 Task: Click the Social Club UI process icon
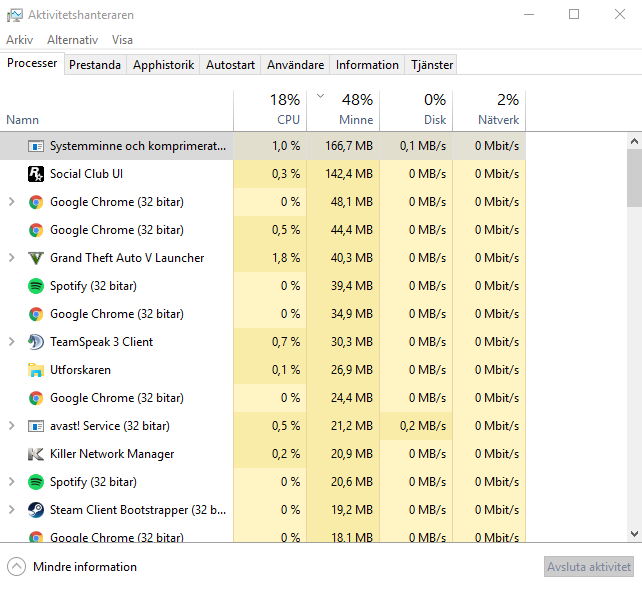pyautogui.click(x=35, y=174)
